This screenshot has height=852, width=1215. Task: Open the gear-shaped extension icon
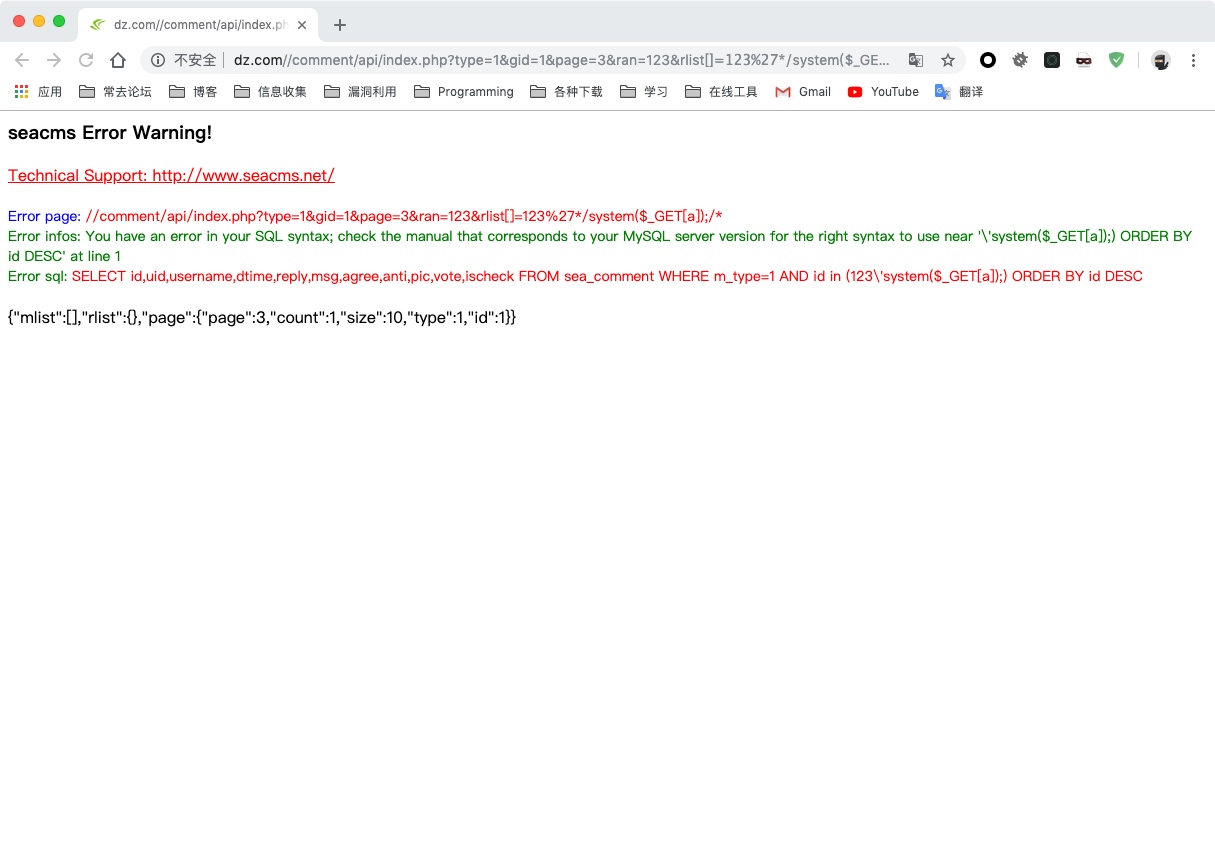(x=1020, y=60)
